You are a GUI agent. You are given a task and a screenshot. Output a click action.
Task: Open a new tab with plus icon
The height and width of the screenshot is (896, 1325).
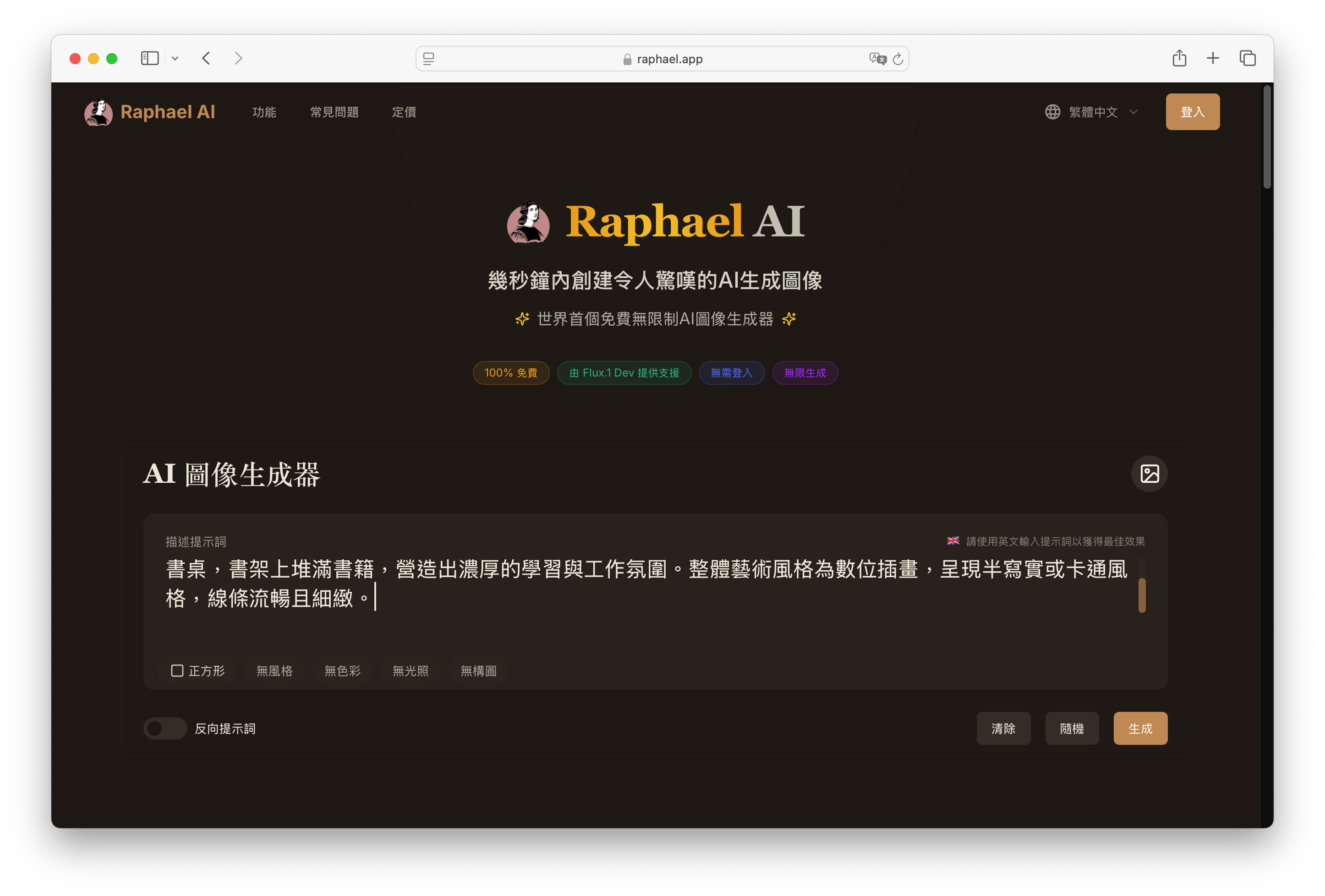point(1213,58)
